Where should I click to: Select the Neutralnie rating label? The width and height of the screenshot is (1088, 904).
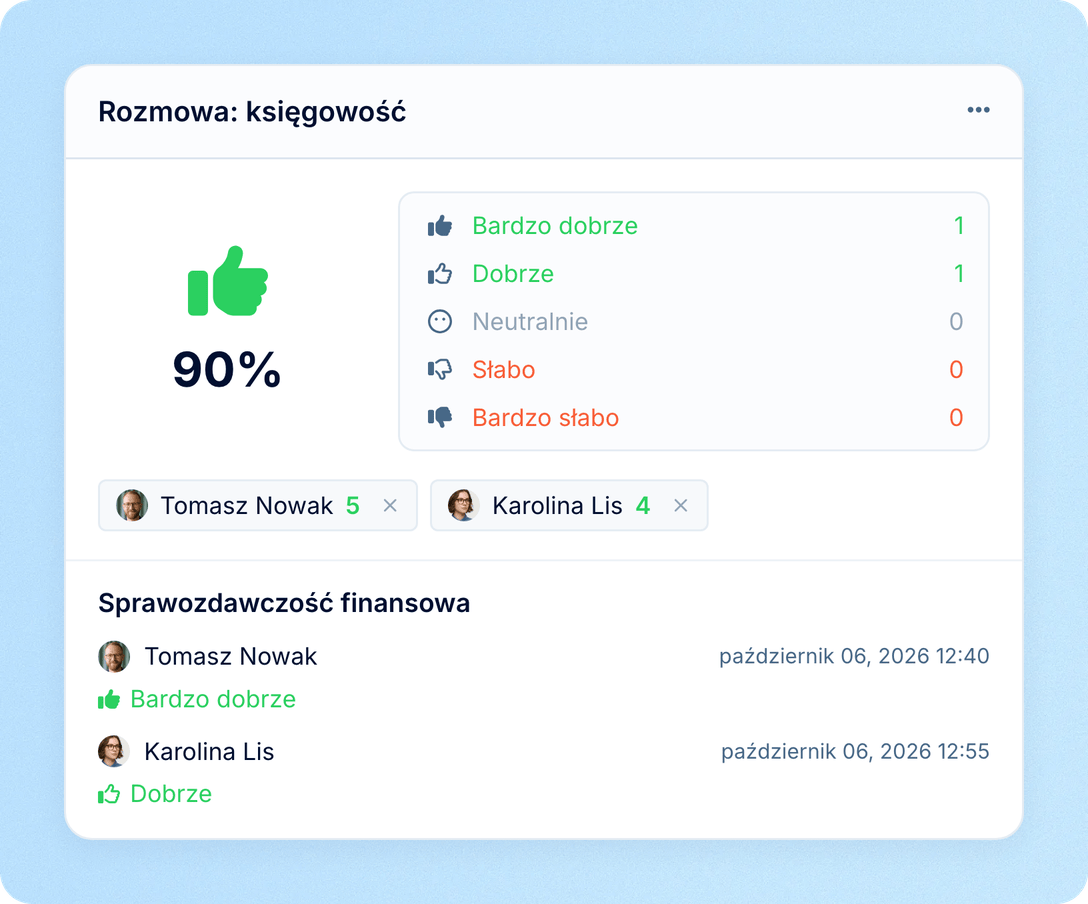click(530, 321)
